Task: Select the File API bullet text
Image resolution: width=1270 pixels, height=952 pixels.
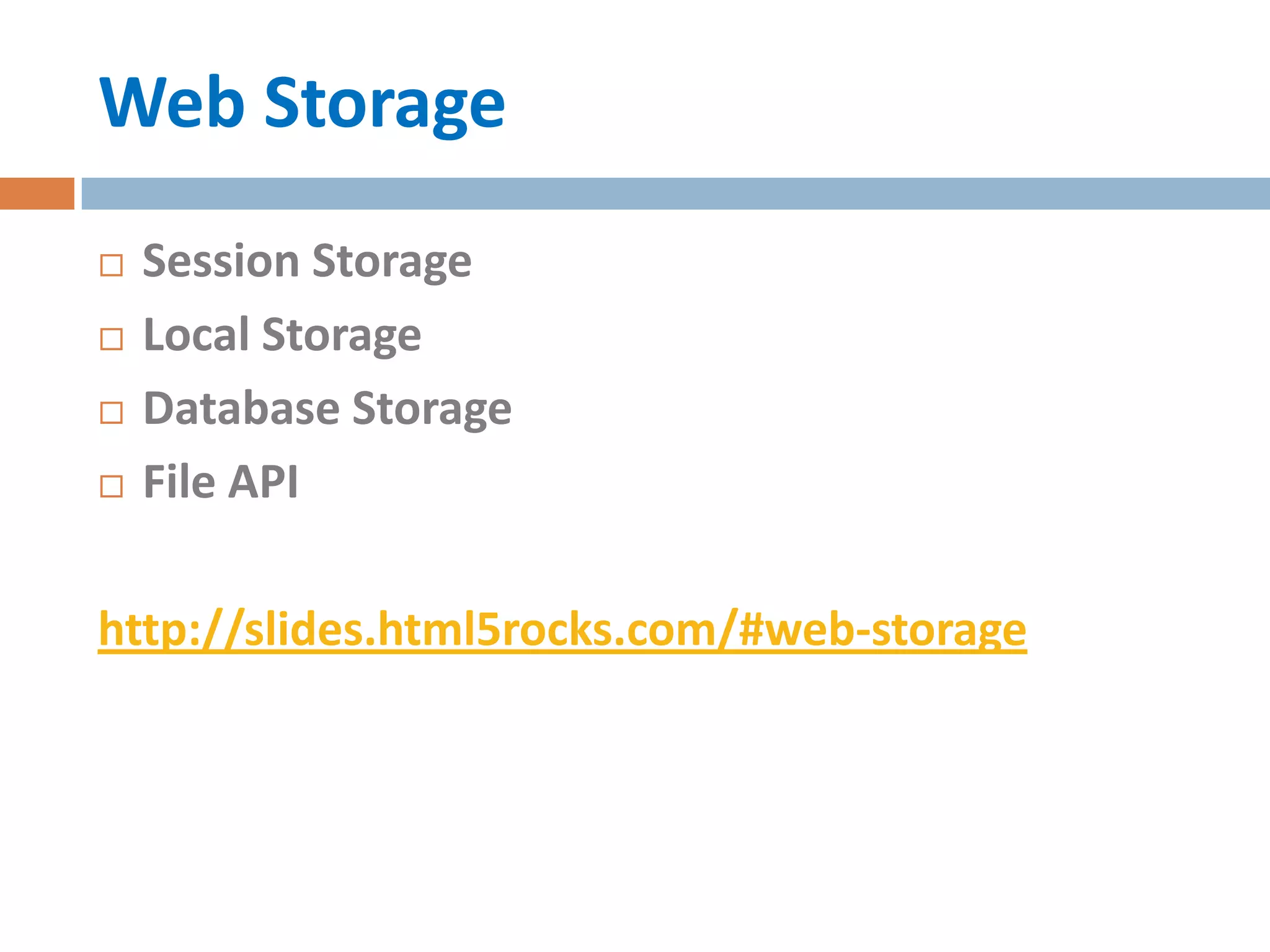Action: (x=220, y=482)
